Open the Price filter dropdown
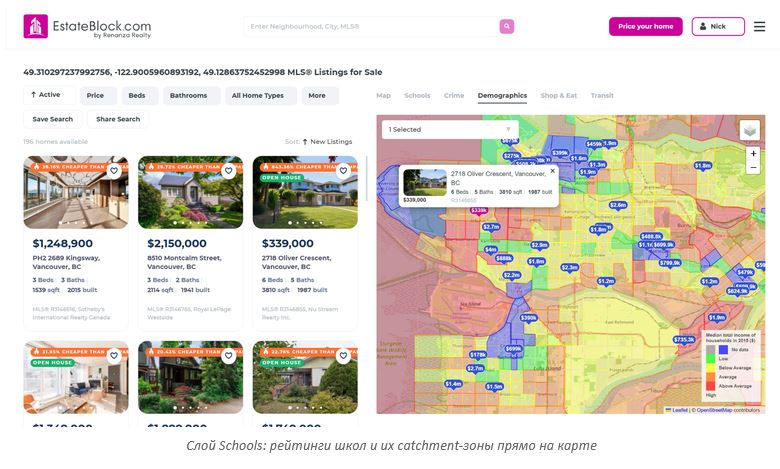Viewport: 780px width, 469px height. 98,95
